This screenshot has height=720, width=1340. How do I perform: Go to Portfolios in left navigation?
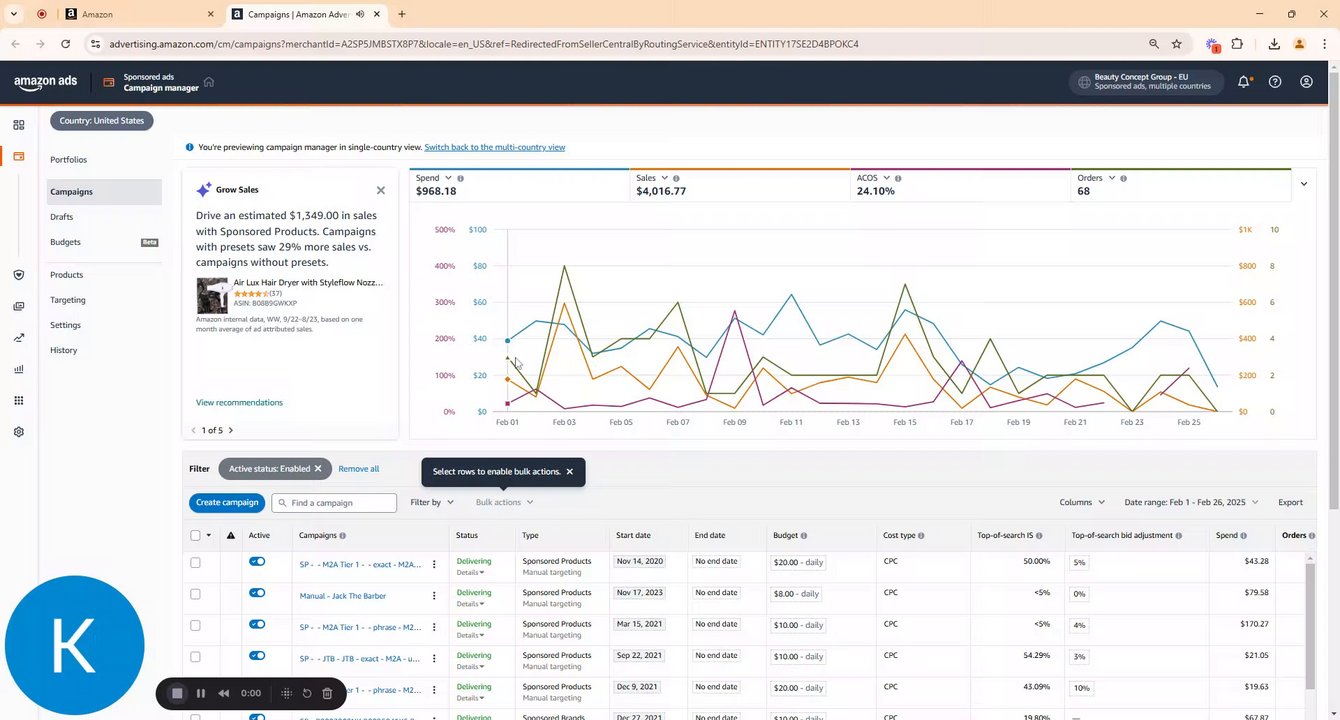click(68, 160)
